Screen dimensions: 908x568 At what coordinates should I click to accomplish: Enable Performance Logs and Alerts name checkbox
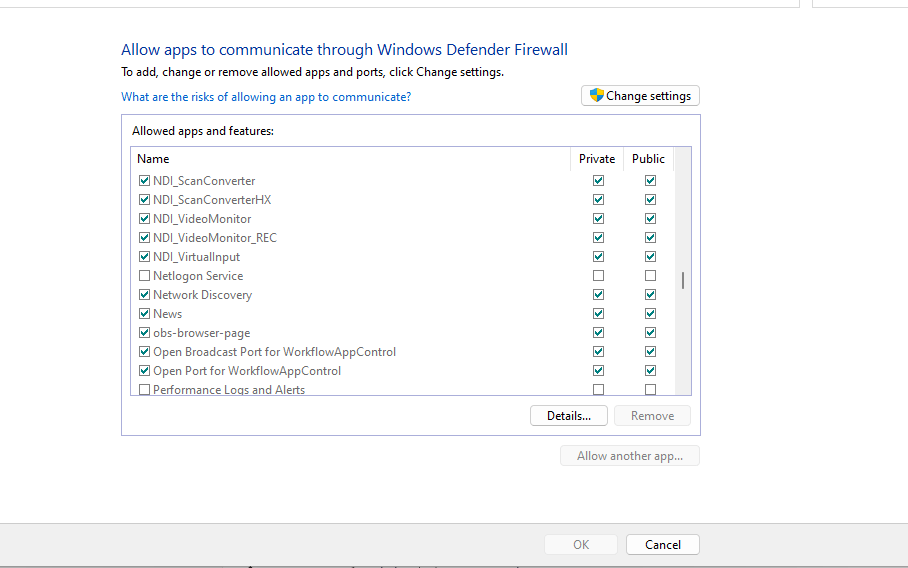tap(144, 389)
